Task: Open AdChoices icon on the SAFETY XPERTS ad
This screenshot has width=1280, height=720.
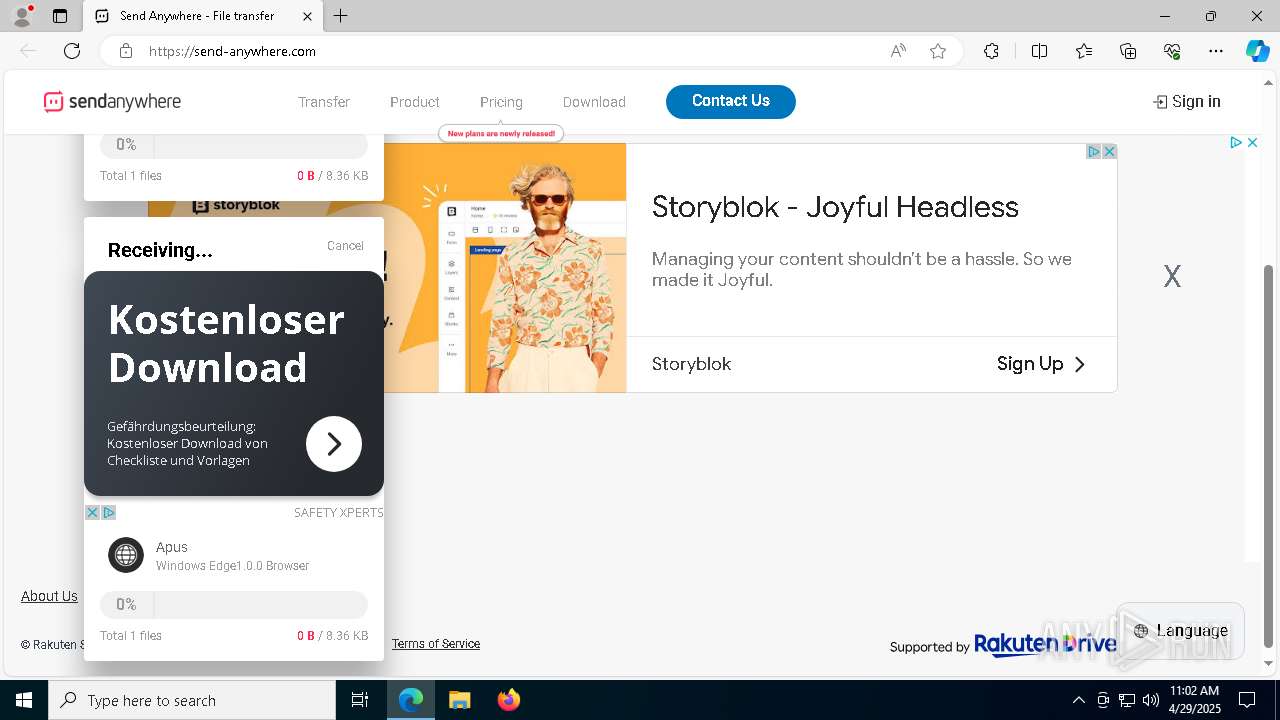Action: (109, 512)
